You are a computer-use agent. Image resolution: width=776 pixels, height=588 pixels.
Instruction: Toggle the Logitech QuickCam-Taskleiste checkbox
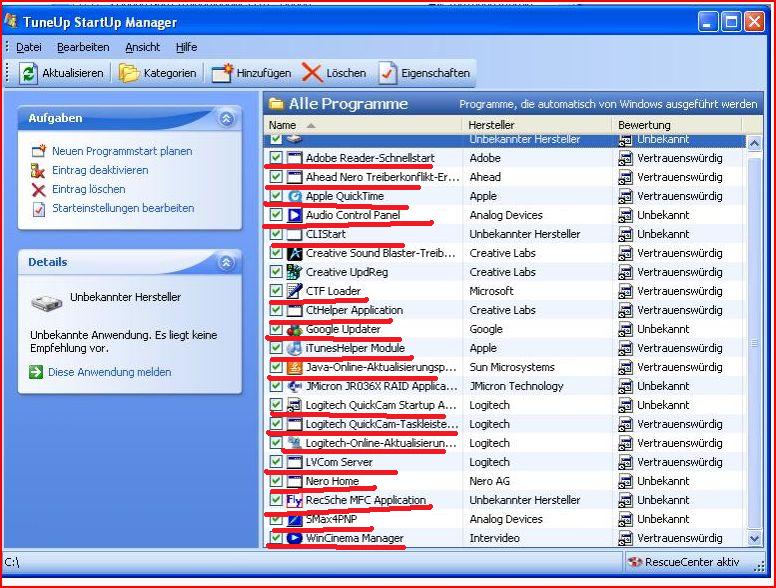pyautogui.click(x=276, y=424)
